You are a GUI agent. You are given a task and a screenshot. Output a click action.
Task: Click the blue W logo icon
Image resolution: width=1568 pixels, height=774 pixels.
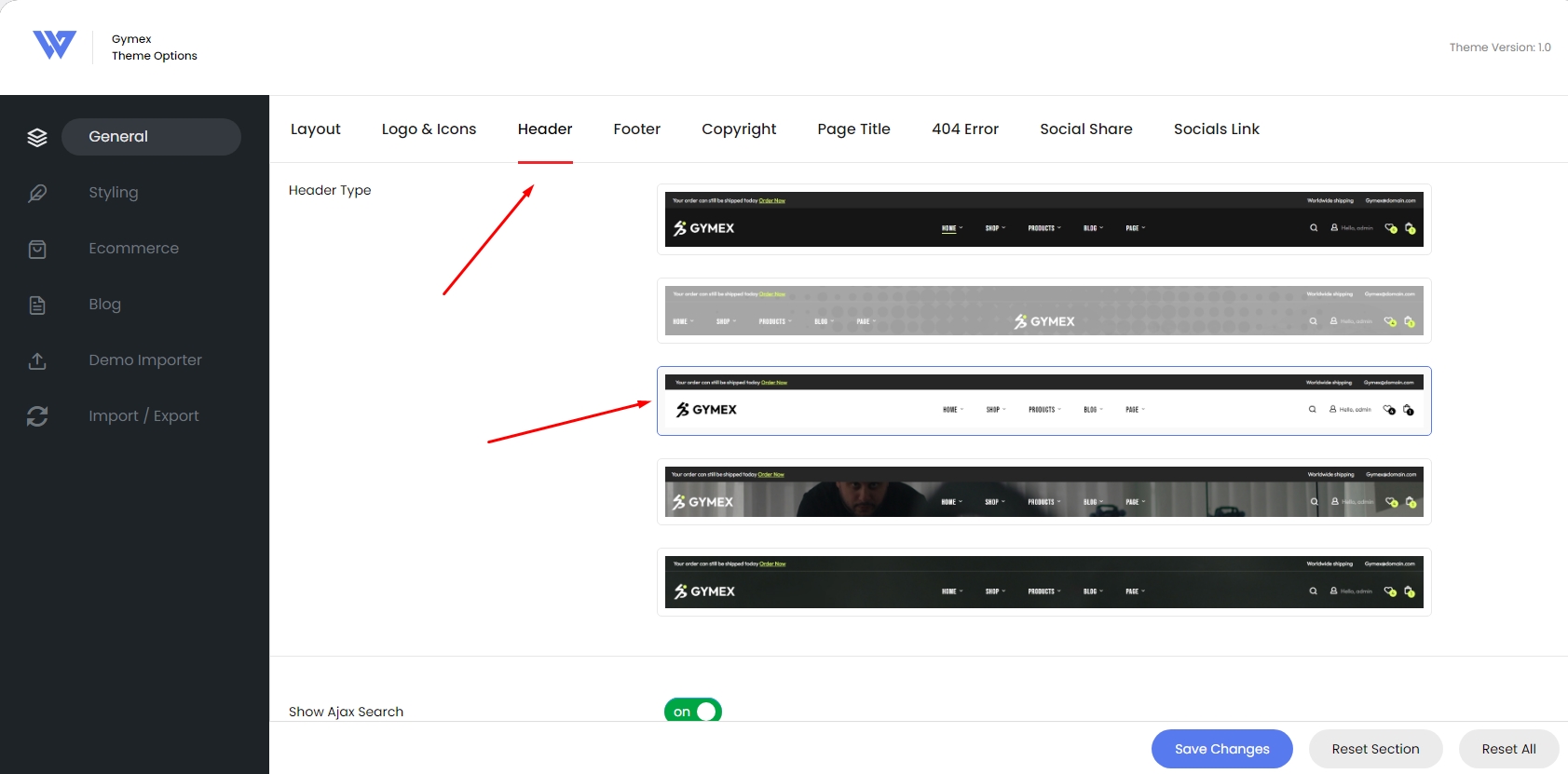[54, 45]
